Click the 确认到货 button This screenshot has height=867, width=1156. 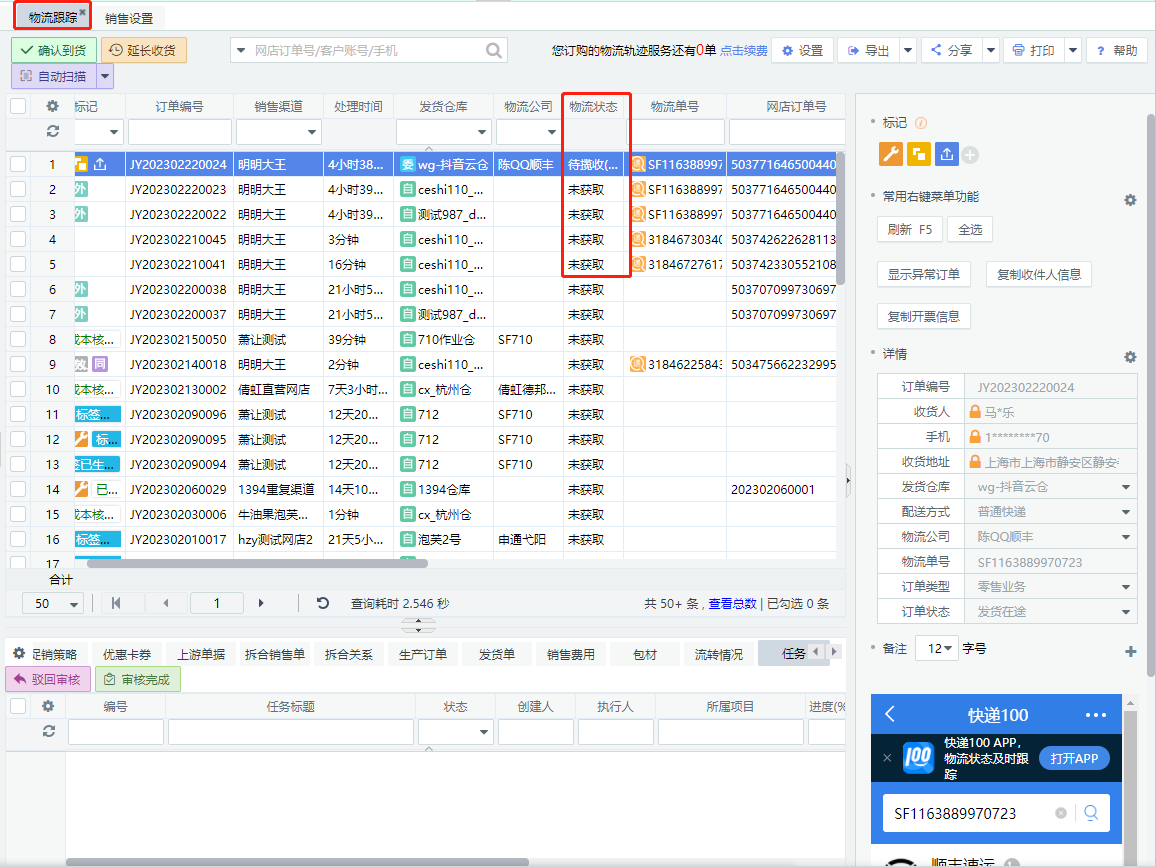click(54, 50)
